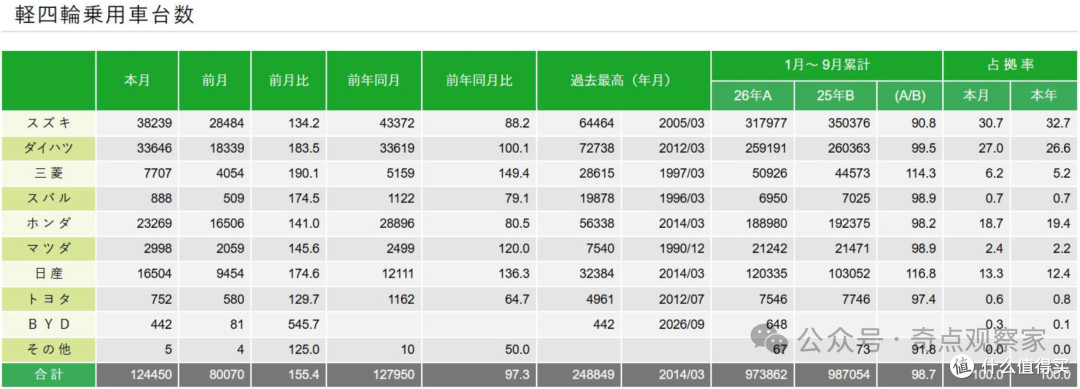This screenshot has height=389, width=1080.
Task: Click the 前年同月比 column header
Action: pos(479,81)
